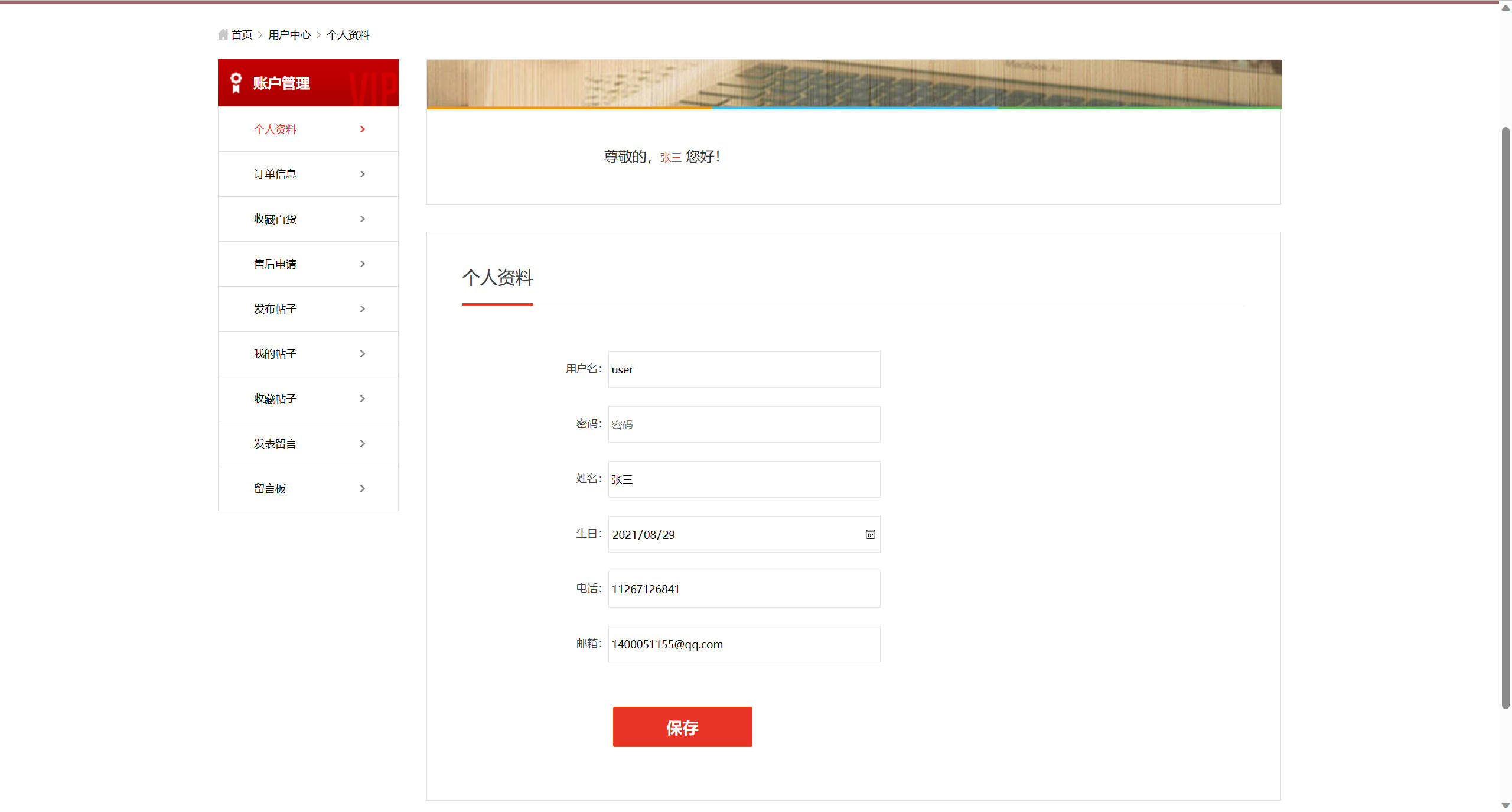Select 个人资料 in the sidebar menu
The width and height of the screenshot is (1512, 812).
click(x=275, y=129)
